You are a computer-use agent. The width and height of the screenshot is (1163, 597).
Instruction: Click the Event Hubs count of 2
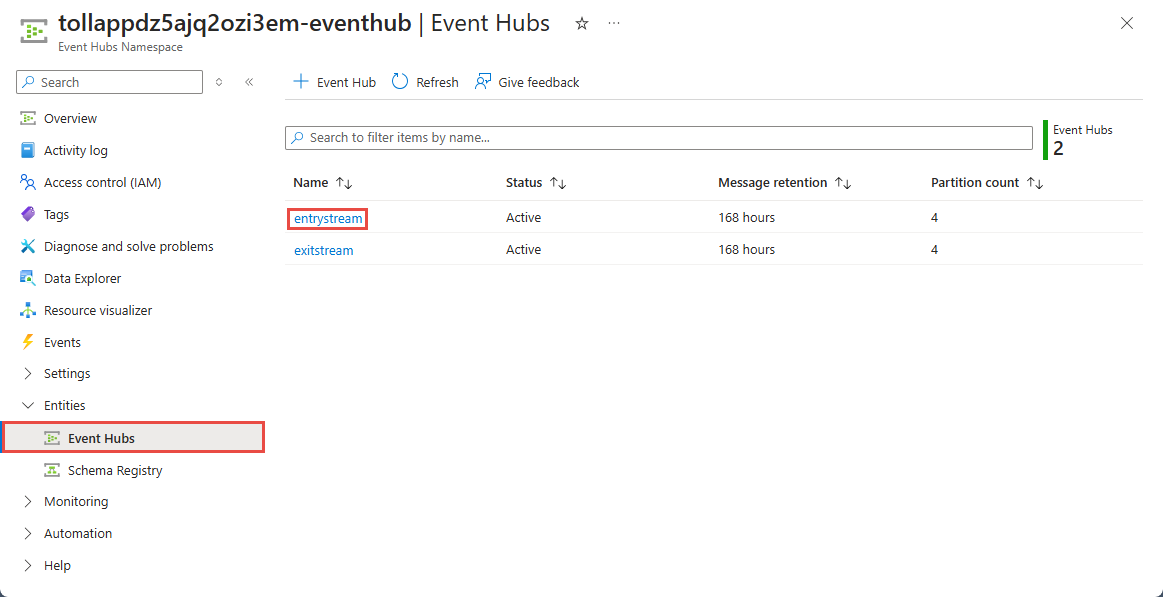pyautogui.click(x=1058, y=148)
